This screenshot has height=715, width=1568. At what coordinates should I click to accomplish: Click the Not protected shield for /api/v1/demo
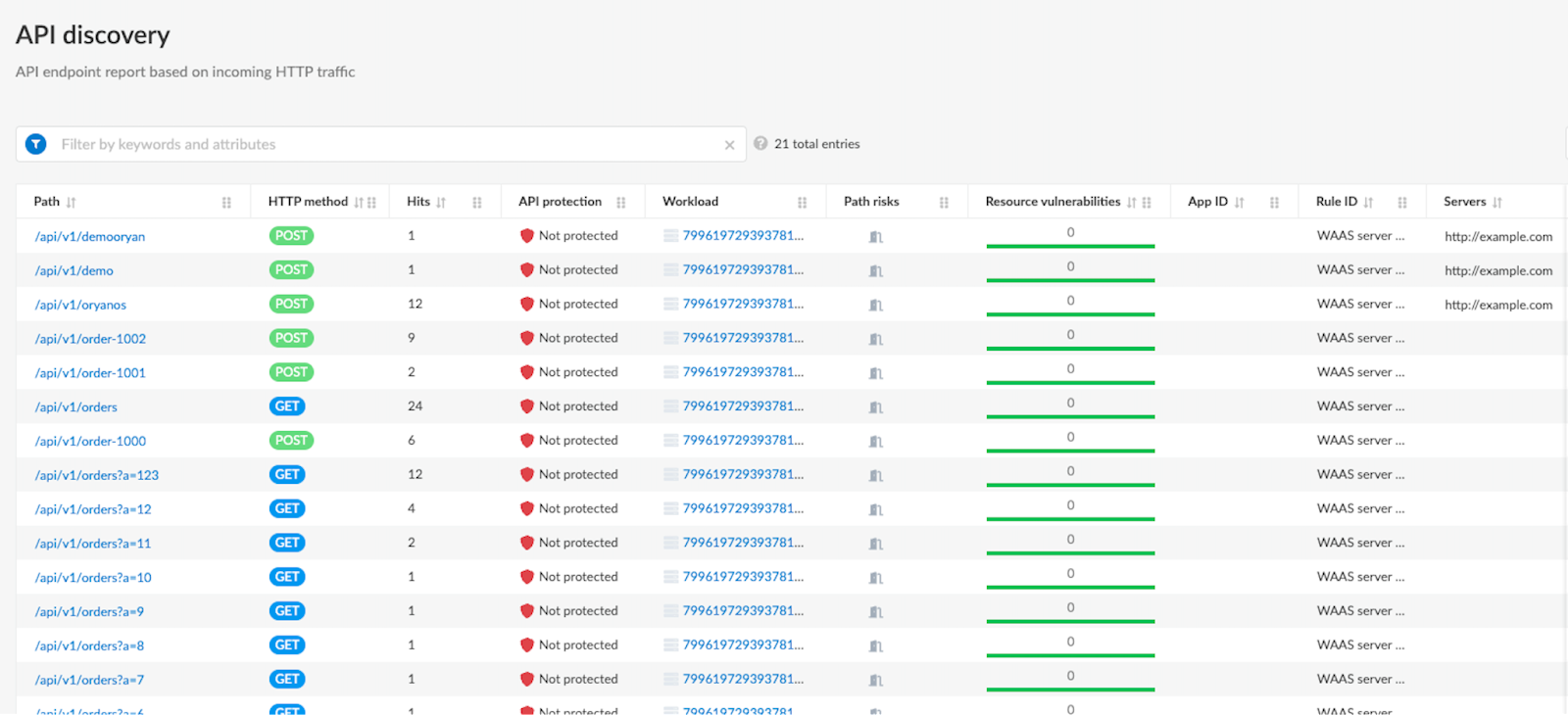click(527, 269)
